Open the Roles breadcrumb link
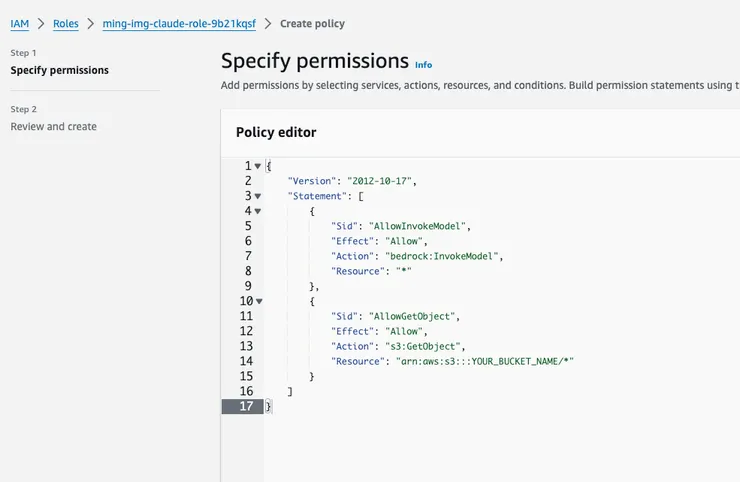The image size is (740, 482). pos(66,23)
